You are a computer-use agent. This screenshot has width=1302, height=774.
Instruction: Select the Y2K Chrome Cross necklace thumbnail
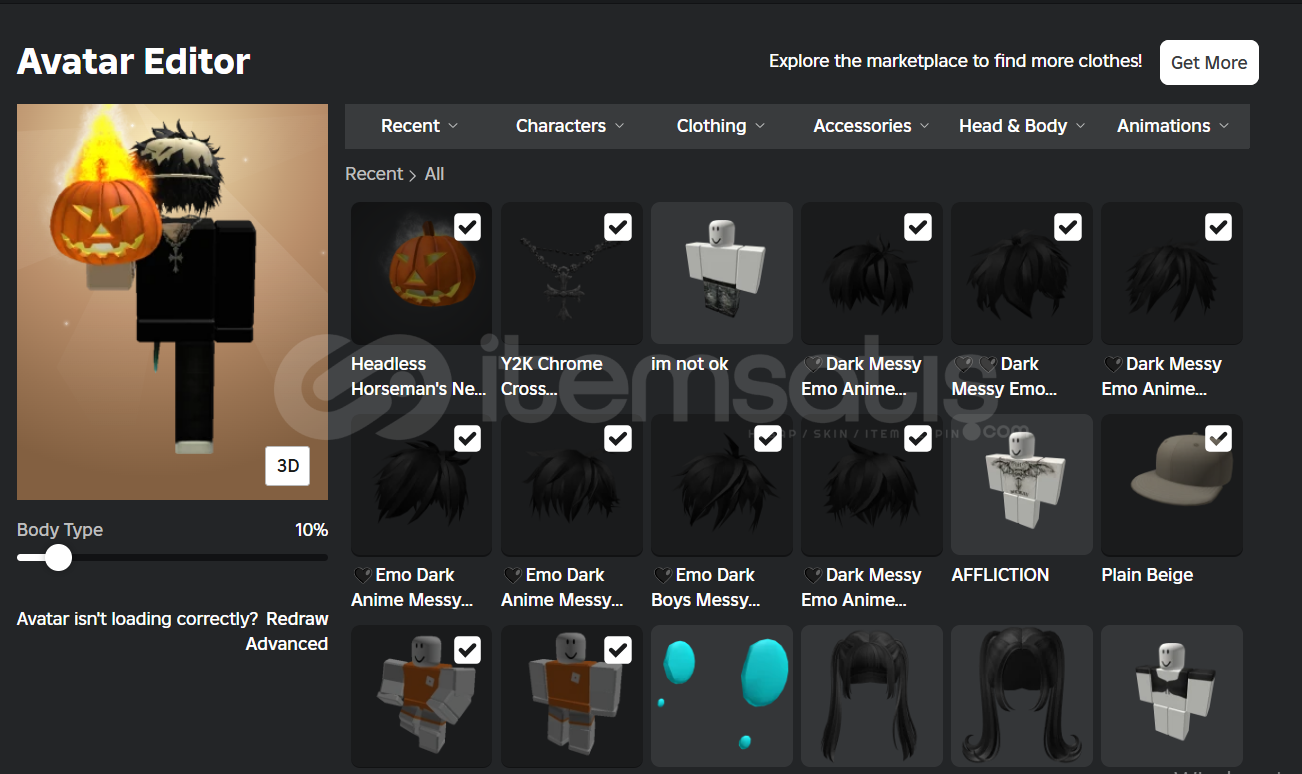tap(571, 273)
